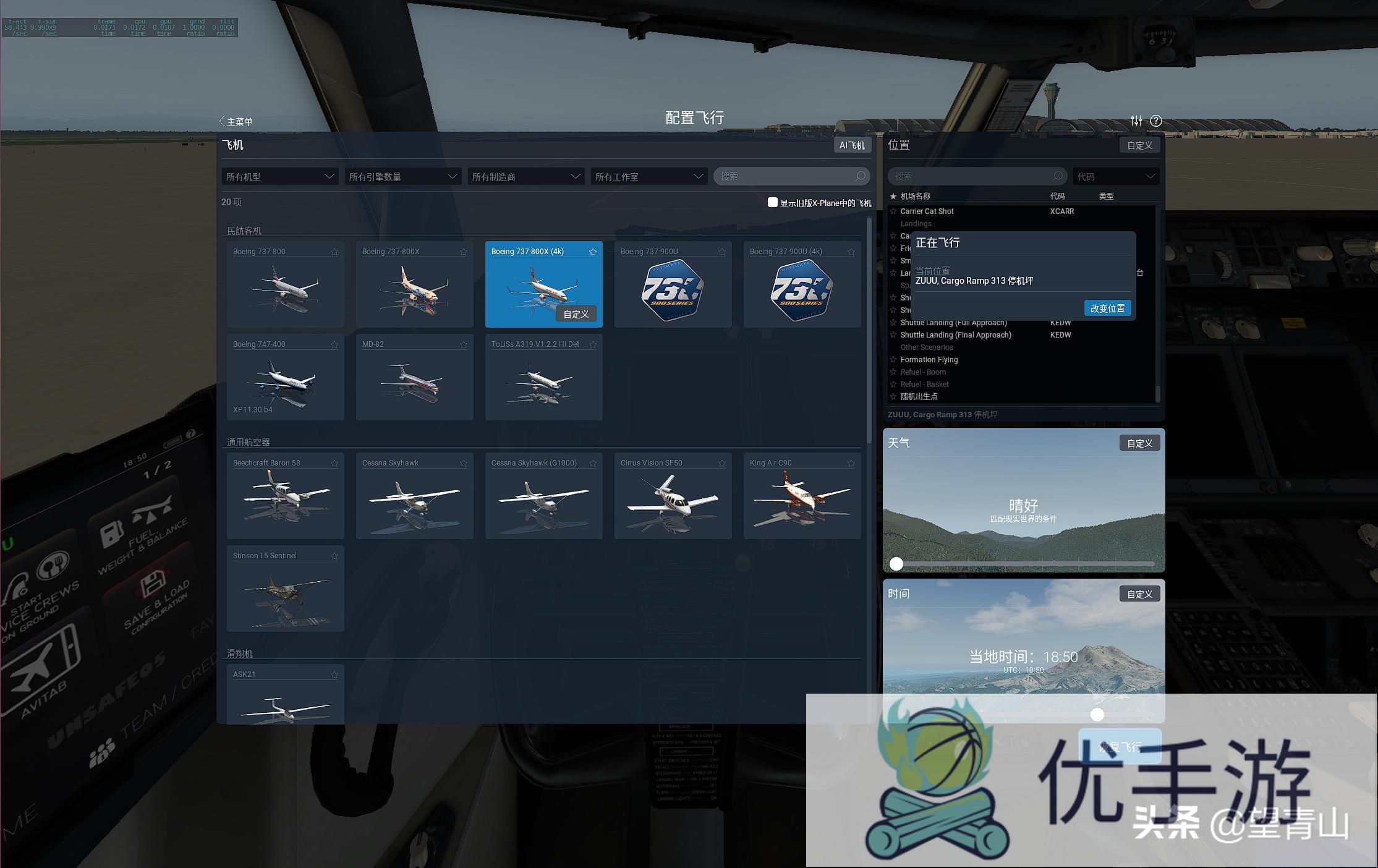This screenshot has width=1378, height=868.
Task: Select the Stinson L5 Sentinel aircraft
Action: pos(286,589)
